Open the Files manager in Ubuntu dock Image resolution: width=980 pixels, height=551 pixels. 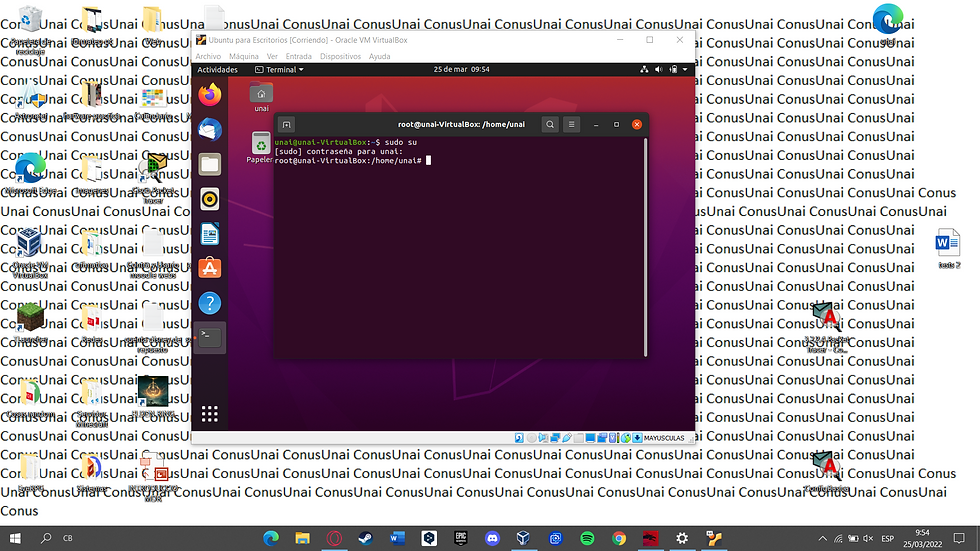[x=210, y=164]
